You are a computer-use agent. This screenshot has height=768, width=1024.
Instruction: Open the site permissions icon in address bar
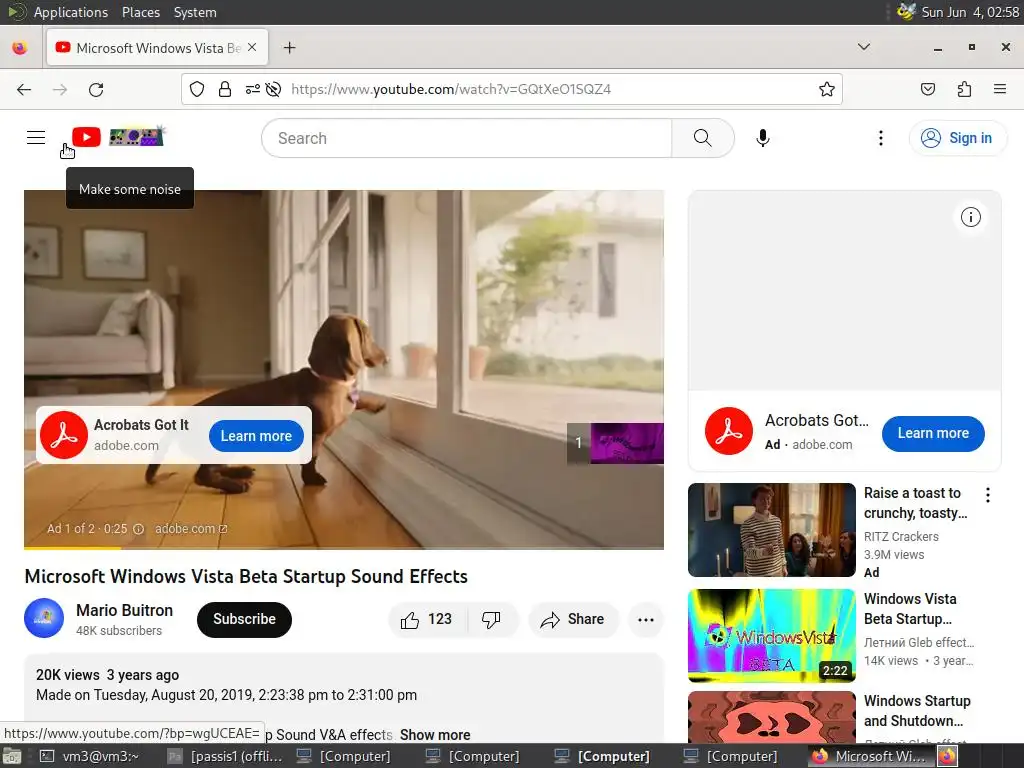click(x=253, y=89)
